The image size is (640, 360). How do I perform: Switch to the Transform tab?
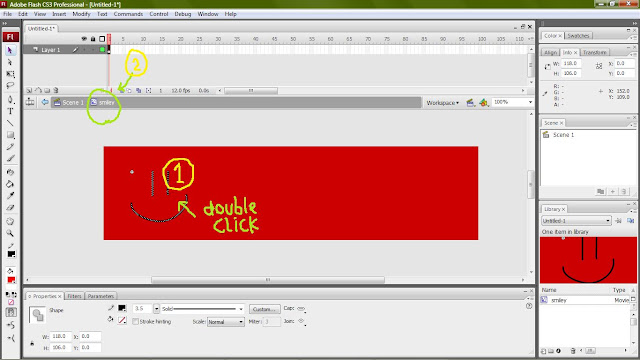594,53
